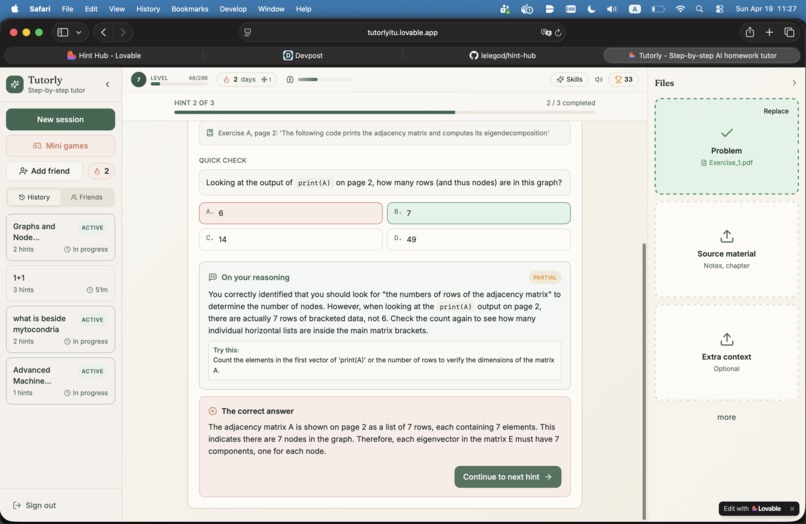Open the what is beside mytocondria session

coord(60,330)
